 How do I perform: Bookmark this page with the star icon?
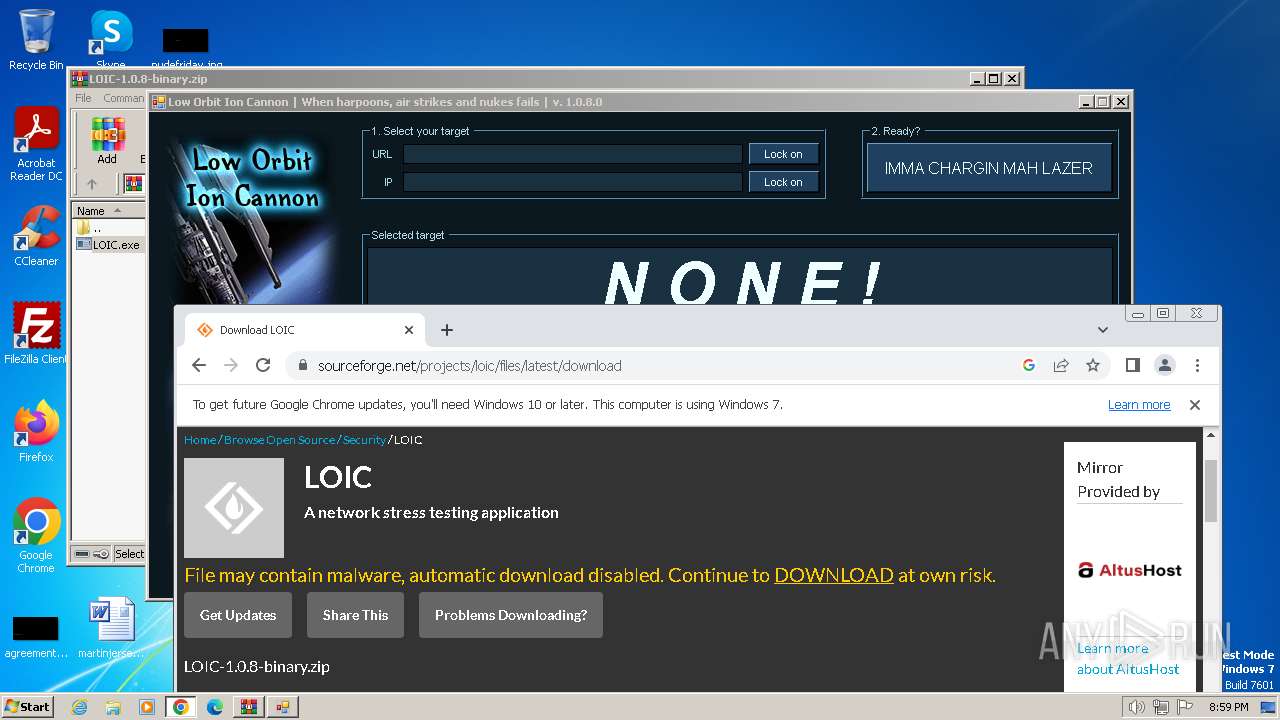point(1093,366)
